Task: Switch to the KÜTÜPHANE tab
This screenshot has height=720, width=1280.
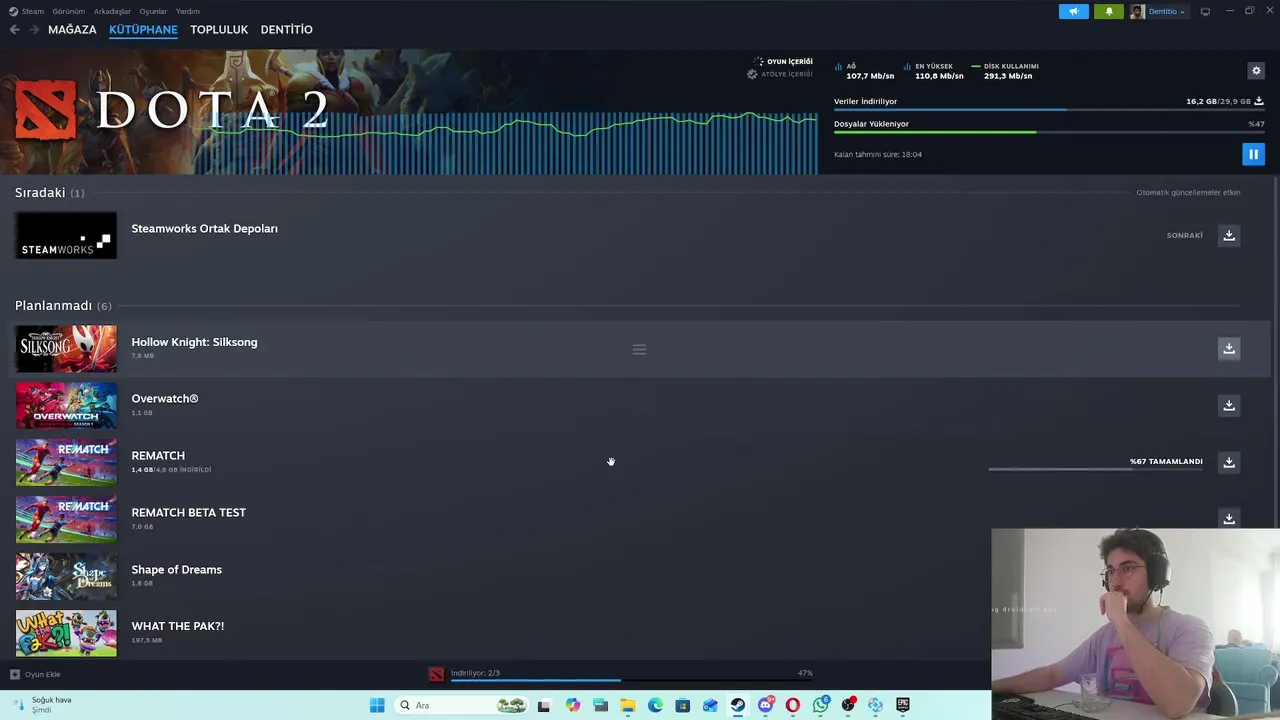Action: (x=143, y=30)
